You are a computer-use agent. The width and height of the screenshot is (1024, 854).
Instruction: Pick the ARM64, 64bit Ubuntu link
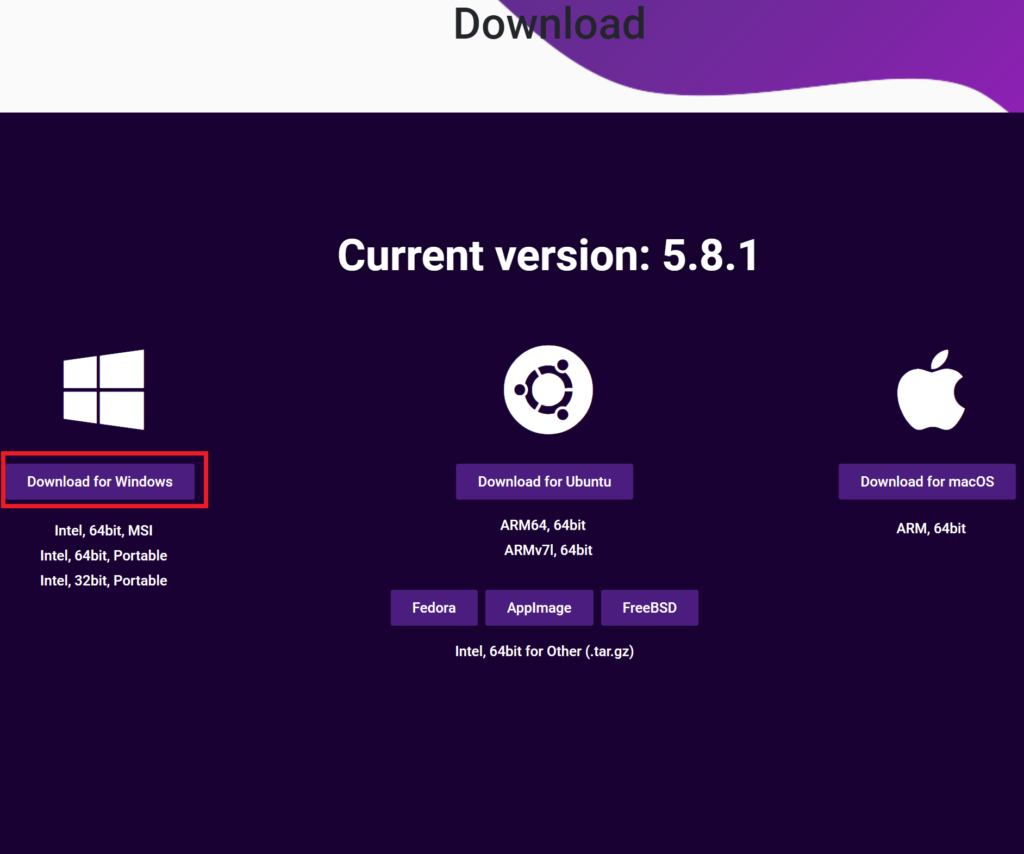tap(543, 525)
